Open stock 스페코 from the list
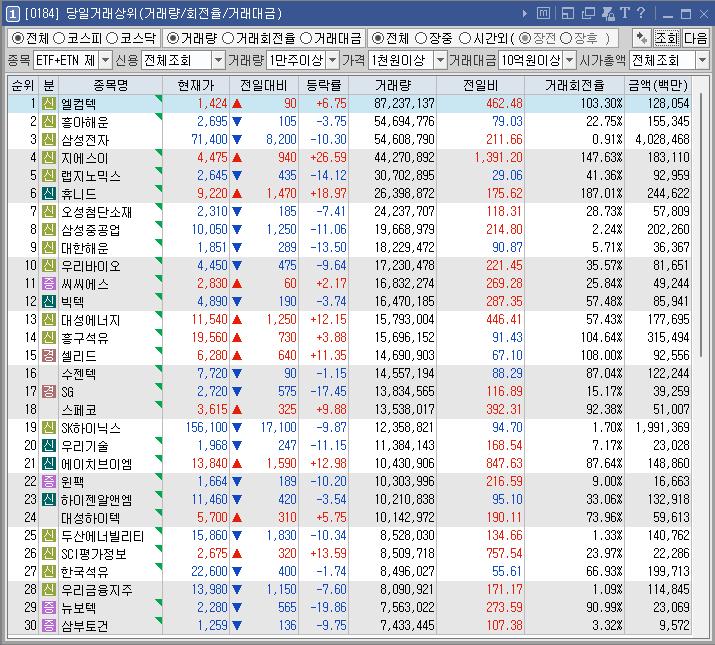This screenshot has height=645, width=715. coord(78,410)
